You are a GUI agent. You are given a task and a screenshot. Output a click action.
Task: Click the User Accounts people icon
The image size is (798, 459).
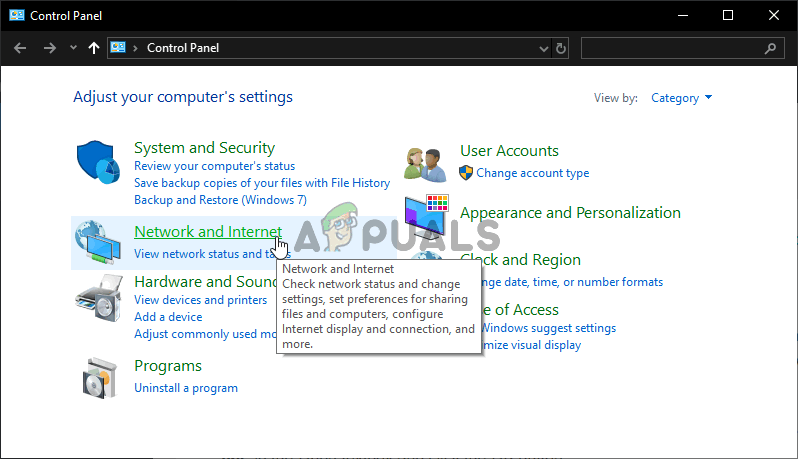click(x=424, y=163)
